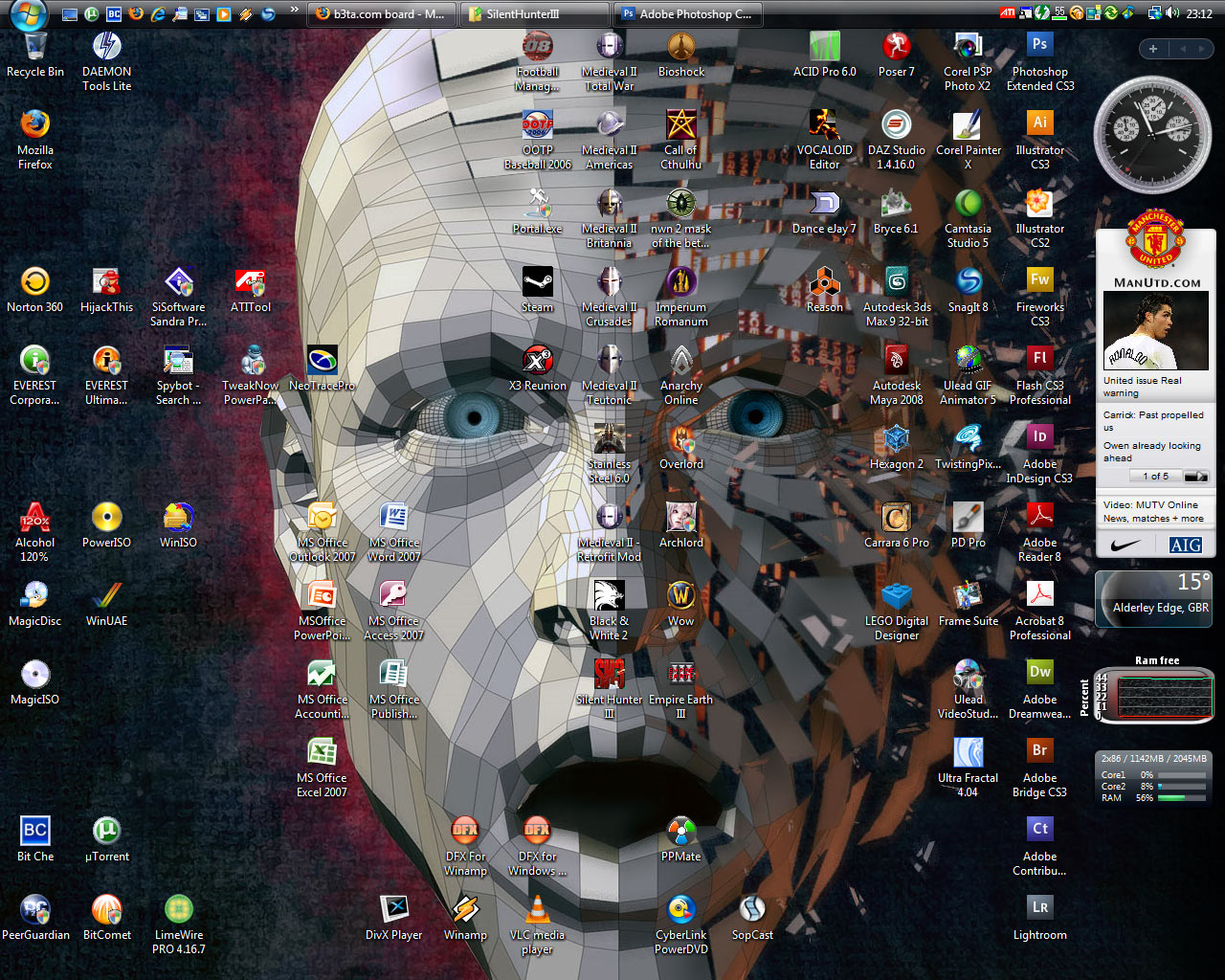This screenshot has width=1225, height=980.
Task: Expand the Quick Launch overflow chevron
Action: tap(295, 11)
